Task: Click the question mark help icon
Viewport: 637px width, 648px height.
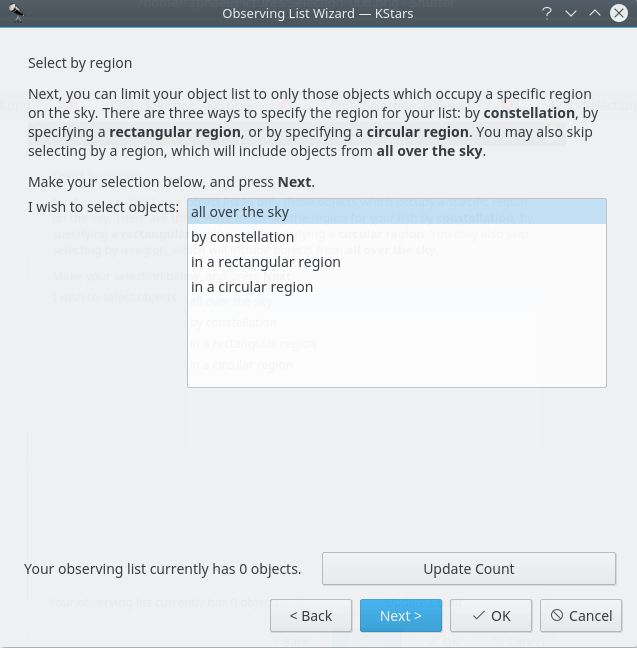Action: tap(547, 14)
